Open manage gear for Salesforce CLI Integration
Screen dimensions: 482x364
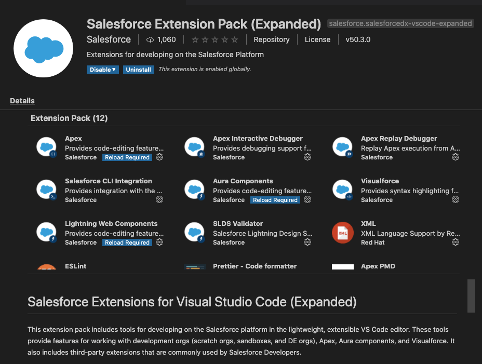[x=160, y=200]
